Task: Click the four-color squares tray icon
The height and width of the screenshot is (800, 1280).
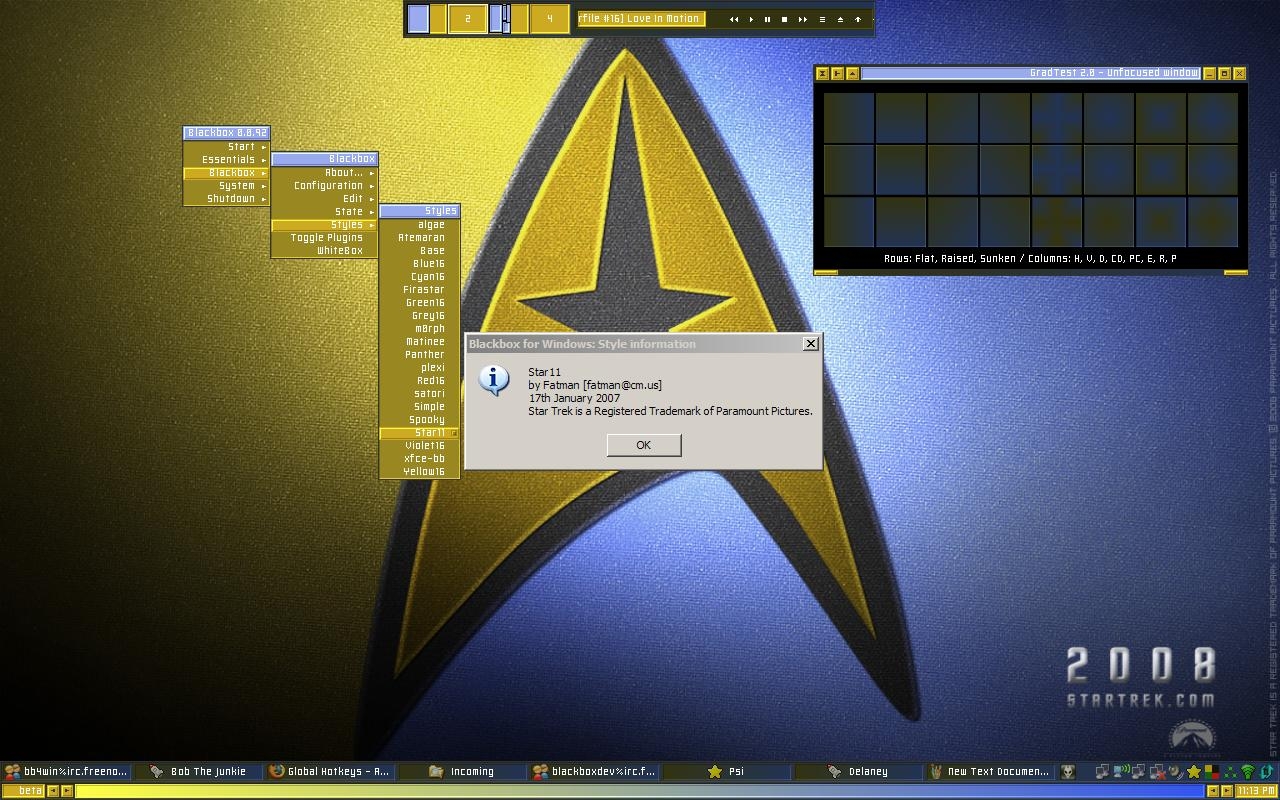Action: tap(1211, 772)
